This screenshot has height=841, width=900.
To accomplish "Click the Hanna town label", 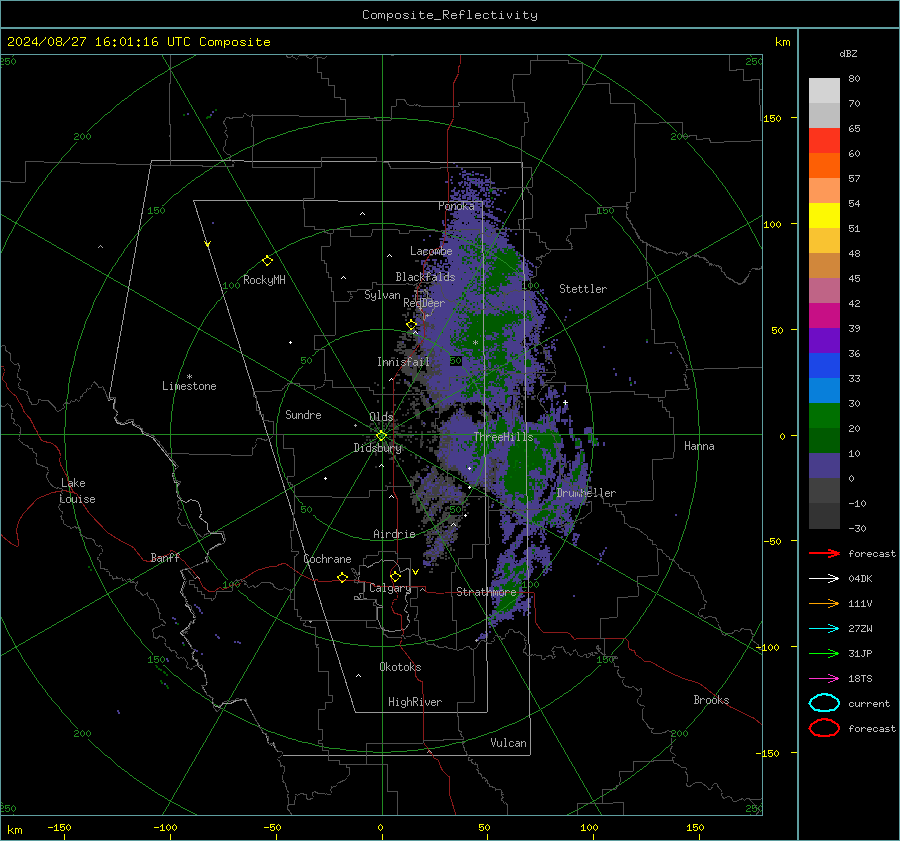I will pos(699,446).
